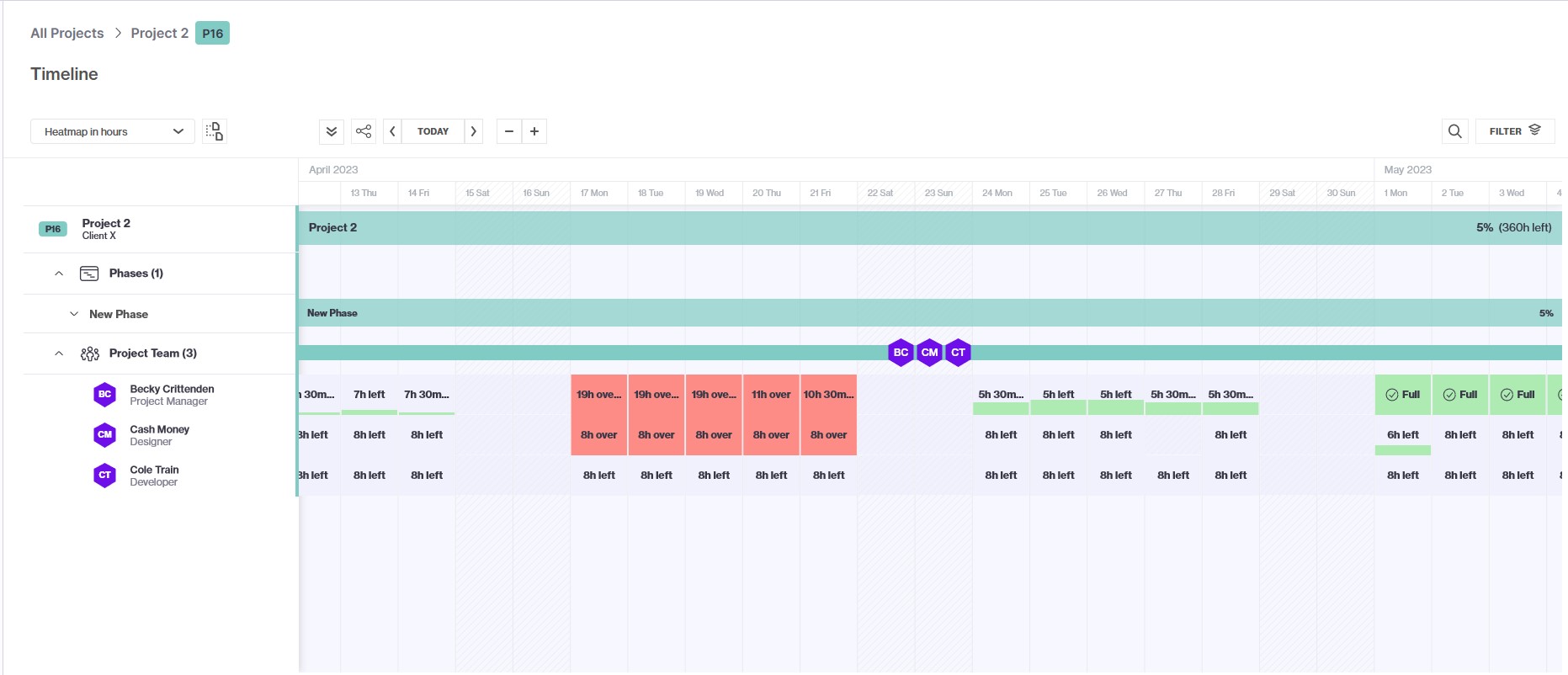The width and height of the screenshot is (1568, 675).
Task: Click Becky Crittenden's BC avatar in the list
Action: pyautogui.click(x=104, y=394)
